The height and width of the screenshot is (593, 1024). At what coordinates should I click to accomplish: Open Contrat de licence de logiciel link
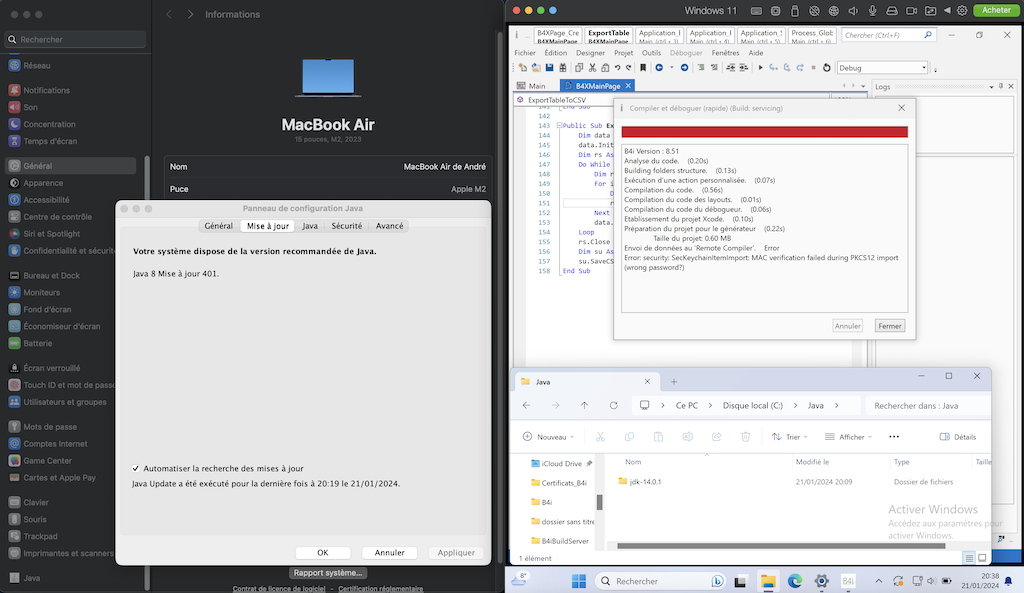[279, 588]
